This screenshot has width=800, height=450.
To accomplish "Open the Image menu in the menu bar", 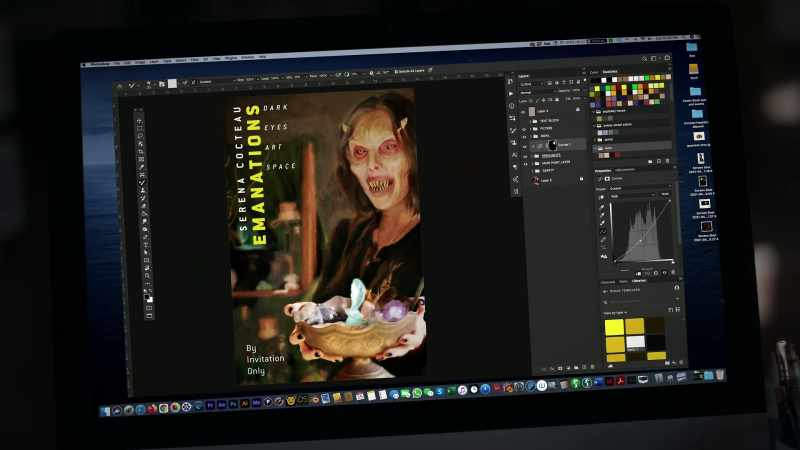I will (x=140, y=62).
